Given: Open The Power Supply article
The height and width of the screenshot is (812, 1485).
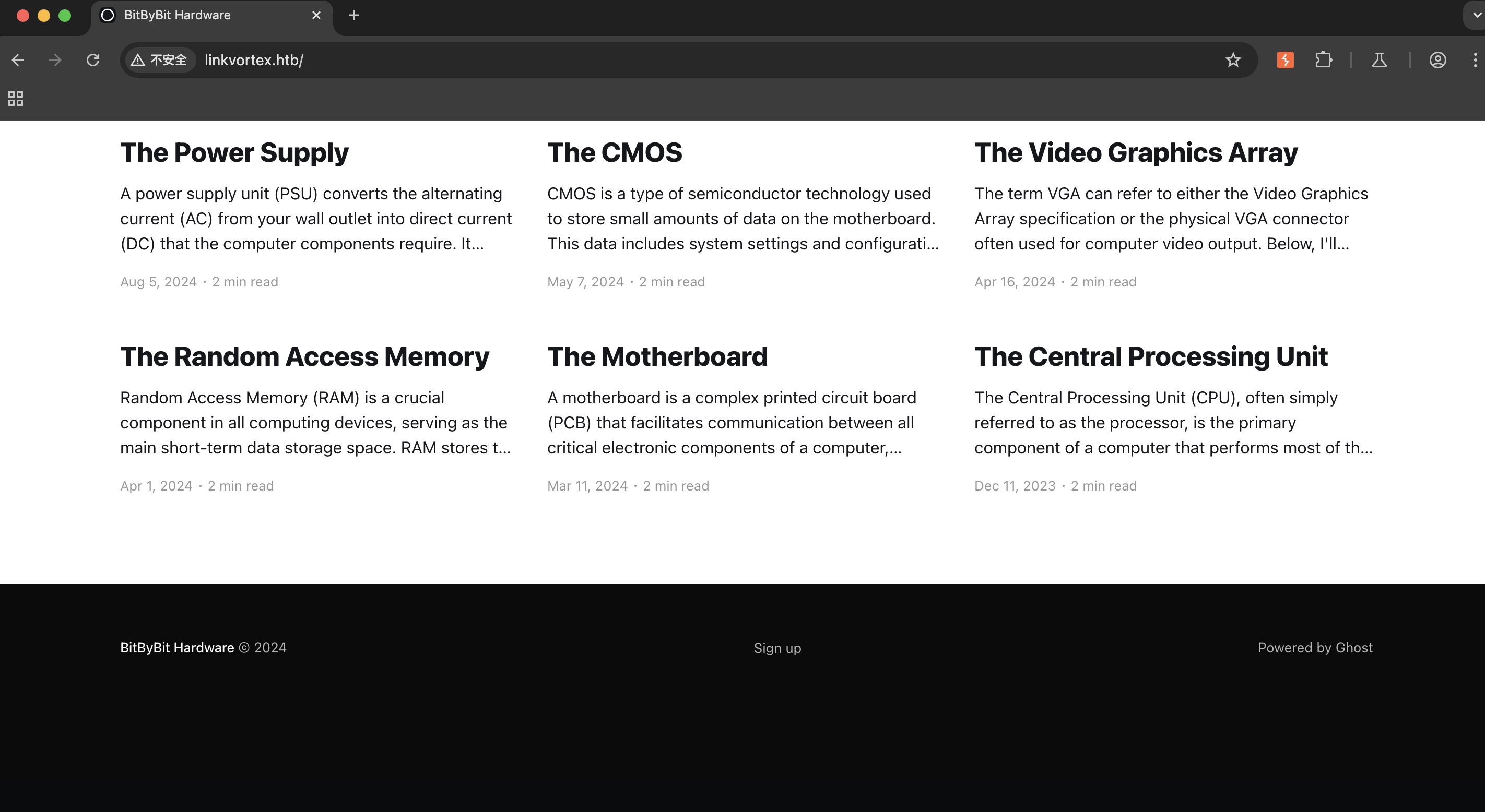Looking at the screenshot, I should 234,153.
